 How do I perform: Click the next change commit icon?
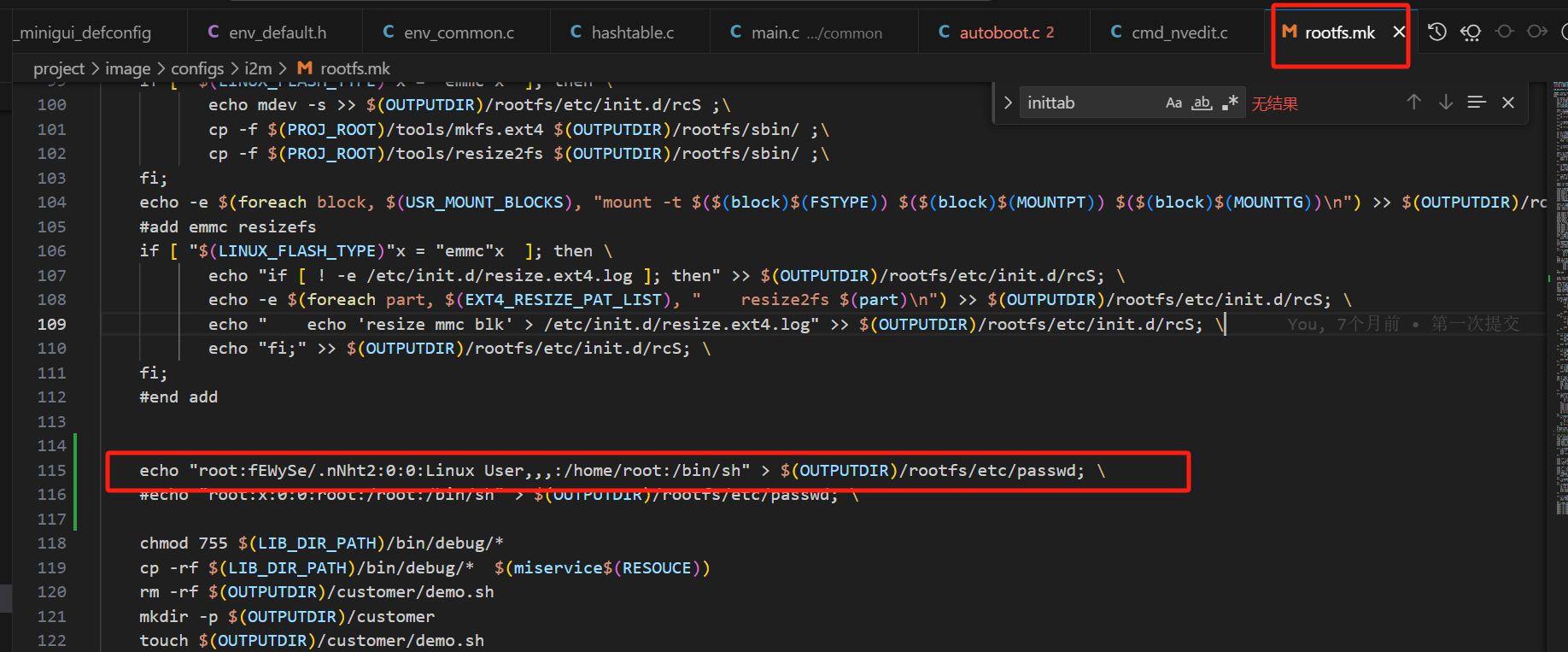(x=1537, y=32)
